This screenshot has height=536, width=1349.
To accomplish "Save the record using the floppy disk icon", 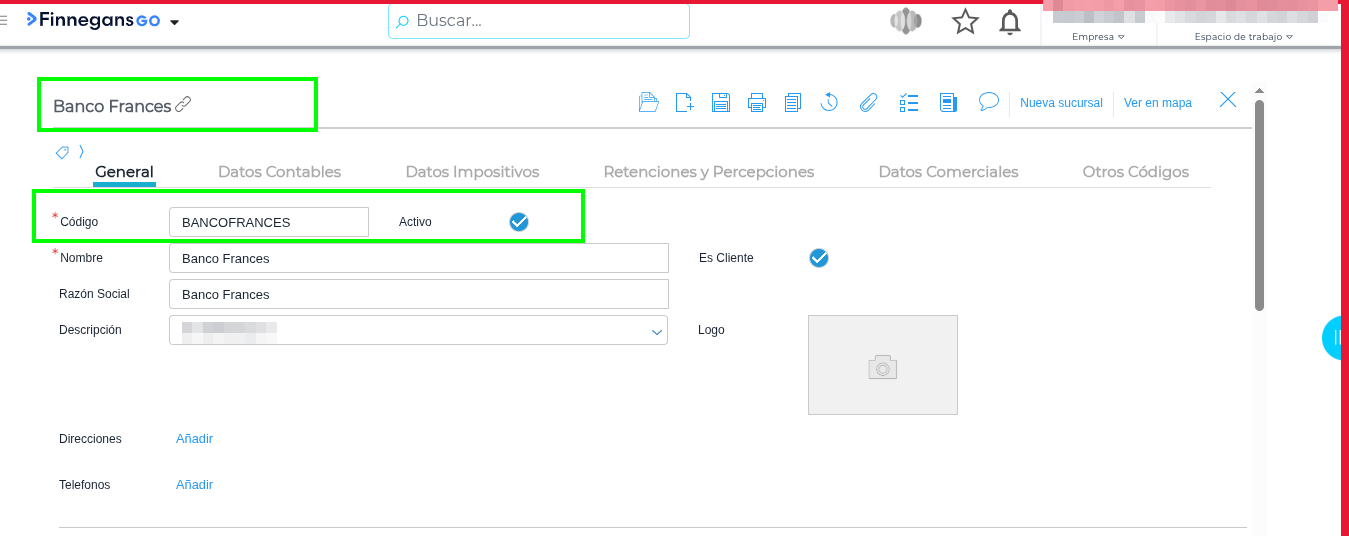I will [721, 102].
